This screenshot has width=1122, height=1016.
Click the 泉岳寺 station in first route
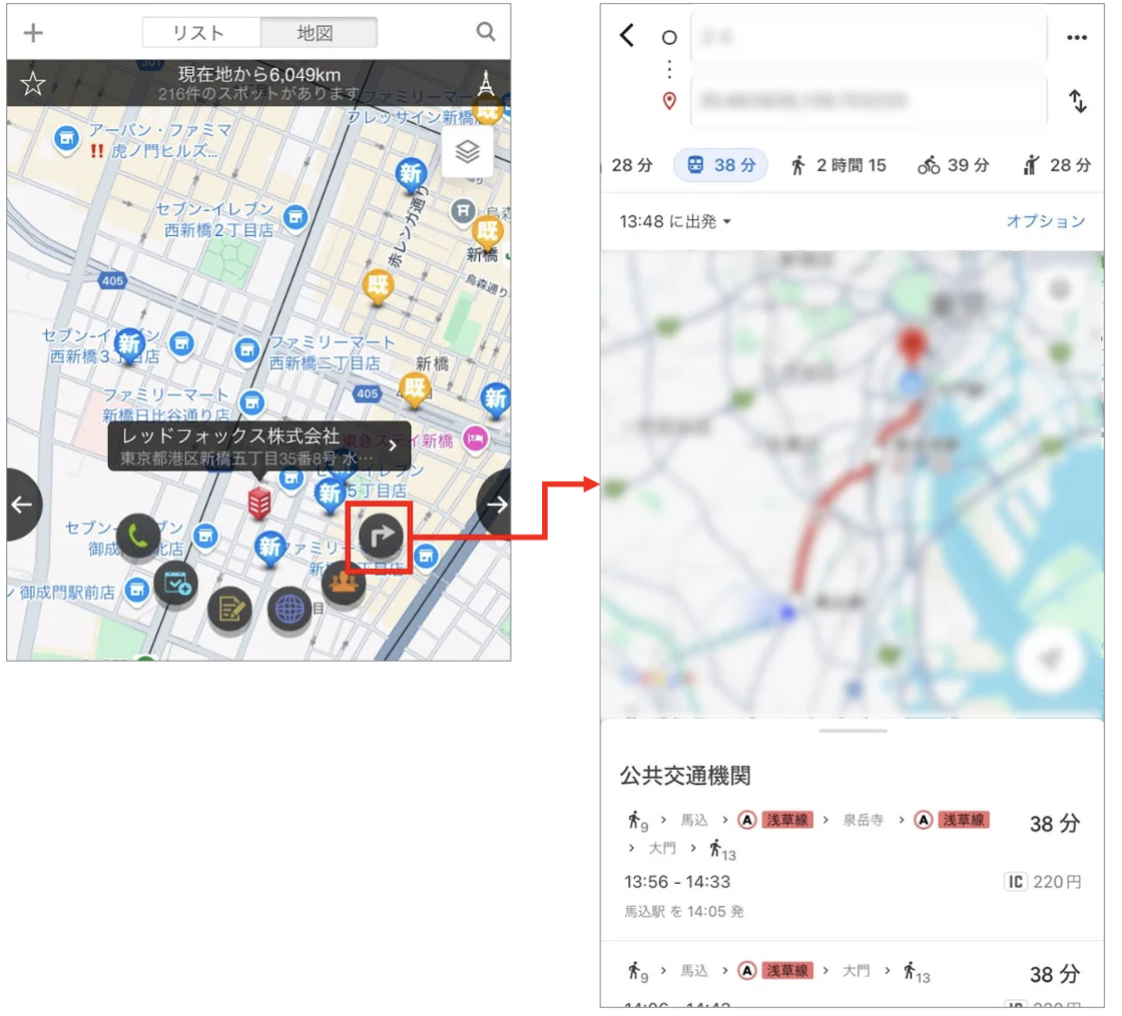tap(863, 820)
